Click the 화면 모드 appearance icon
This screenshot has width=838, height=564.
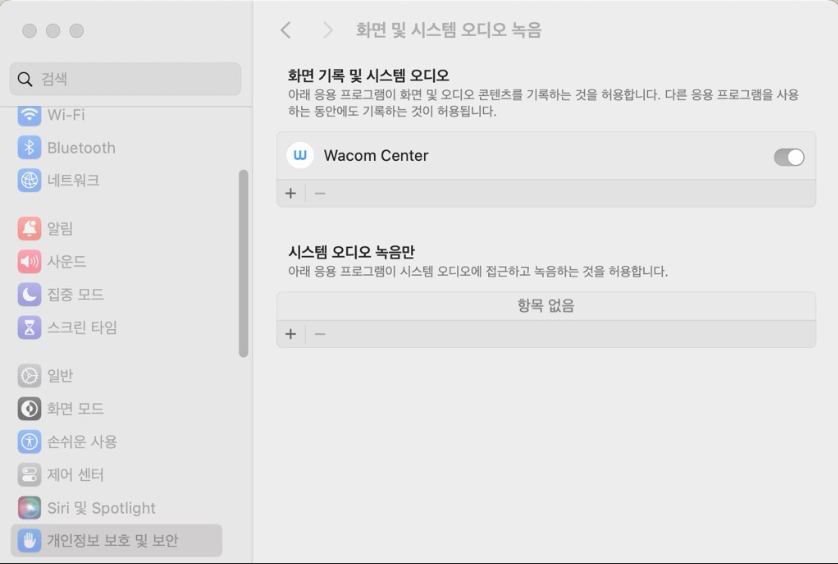click(x=29, y=409)
